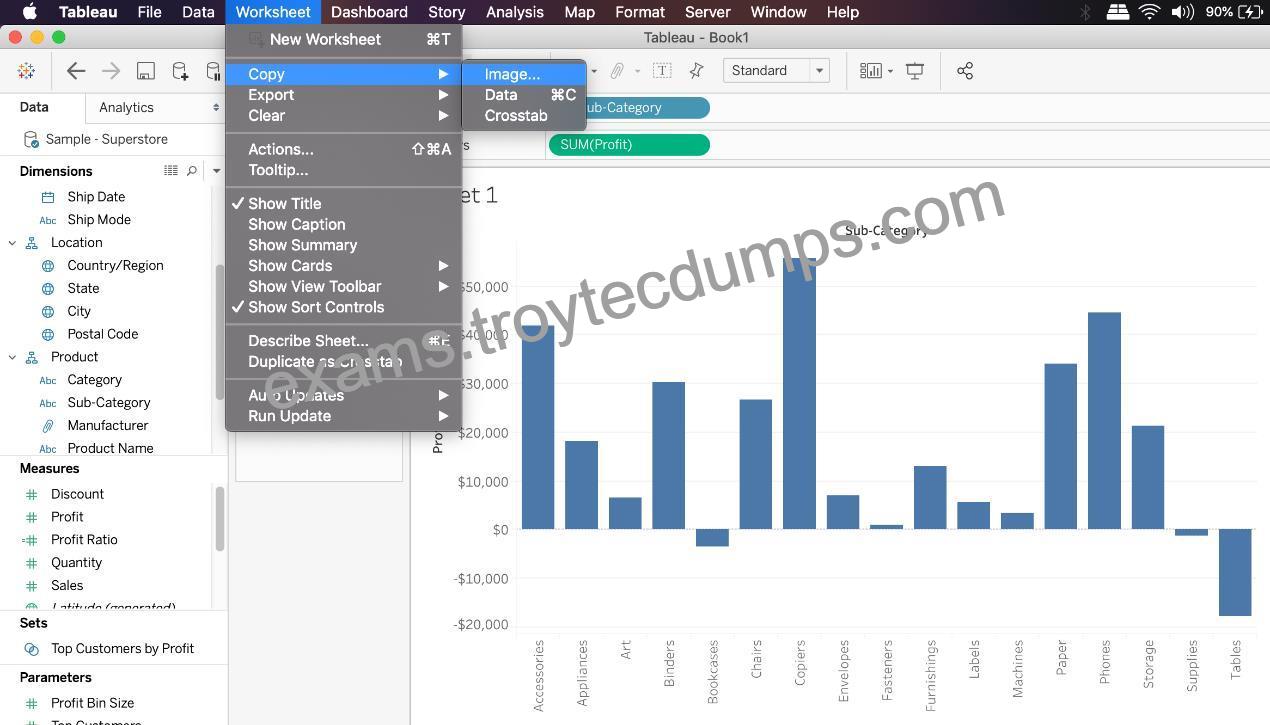Viewport: 1270px width, 725px height.
Task: Choose Data from the Copy submenu
Action: point(524,95)
